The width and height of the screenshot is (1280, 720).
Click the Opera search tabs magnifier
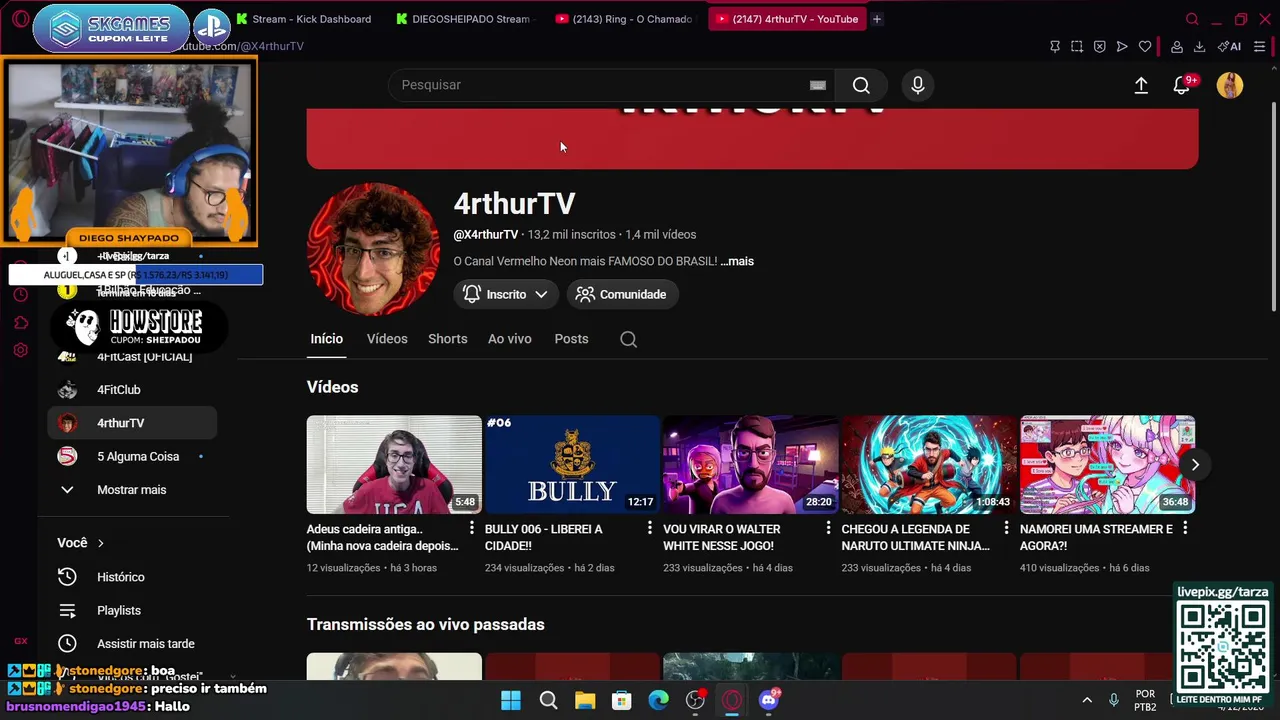[1192, 19]
